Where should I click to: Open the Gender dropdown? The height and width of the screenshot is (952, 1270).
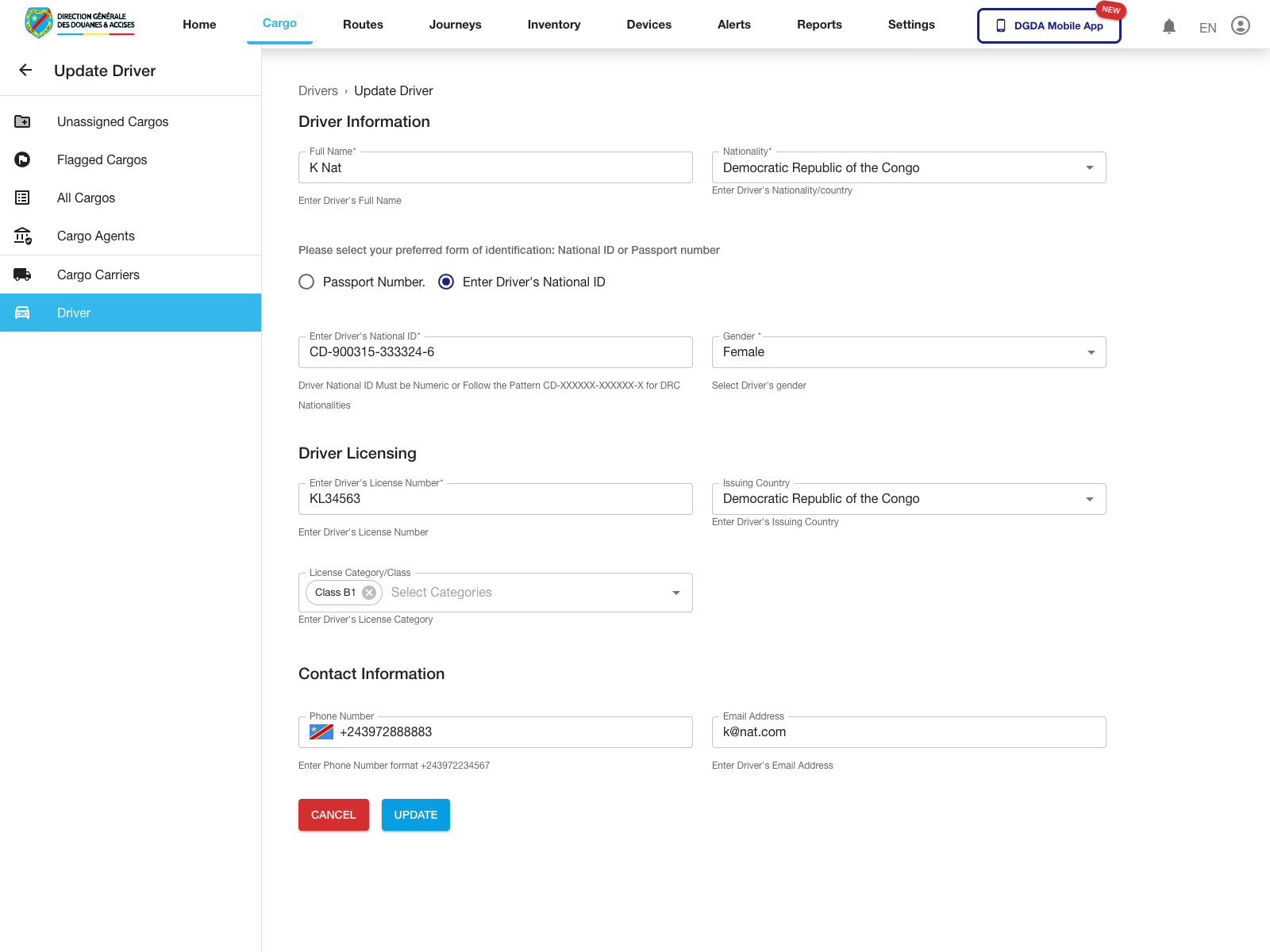click(x=1091, y=352)
